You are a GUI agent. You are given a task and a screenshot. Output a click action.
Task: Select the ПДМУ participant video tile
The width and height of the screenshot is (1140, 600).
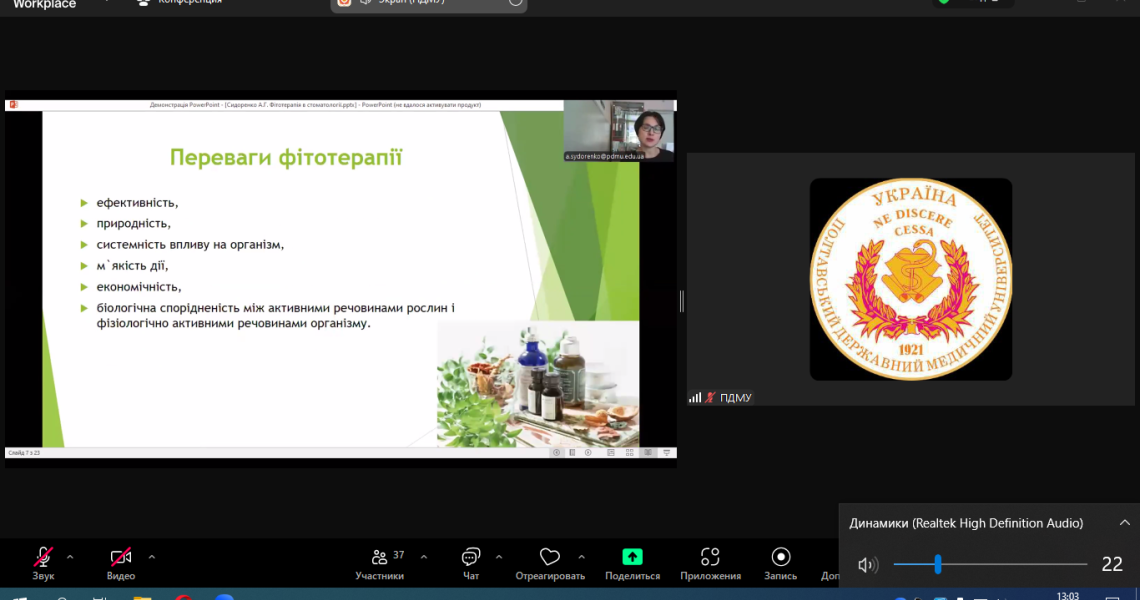pos(910,279)
